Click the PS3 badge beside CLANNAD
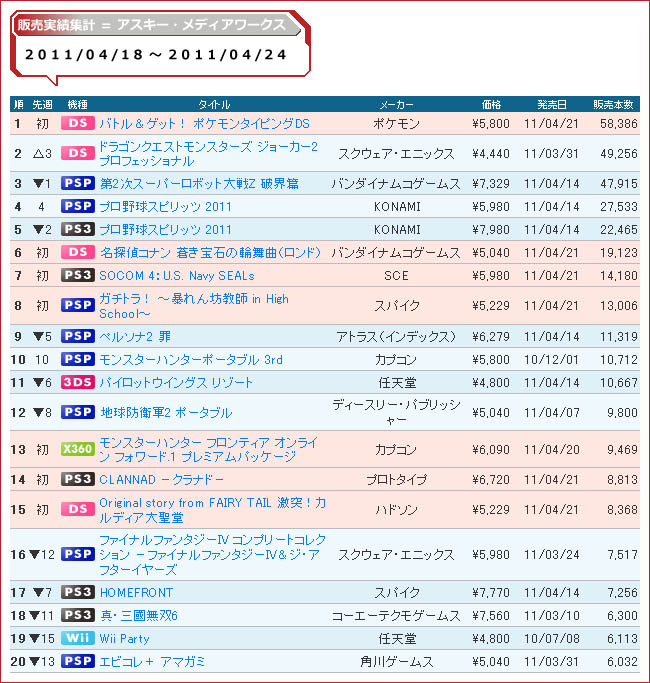Screen dimensions: 650x683 pyautogui.click(x=78, y=480)
